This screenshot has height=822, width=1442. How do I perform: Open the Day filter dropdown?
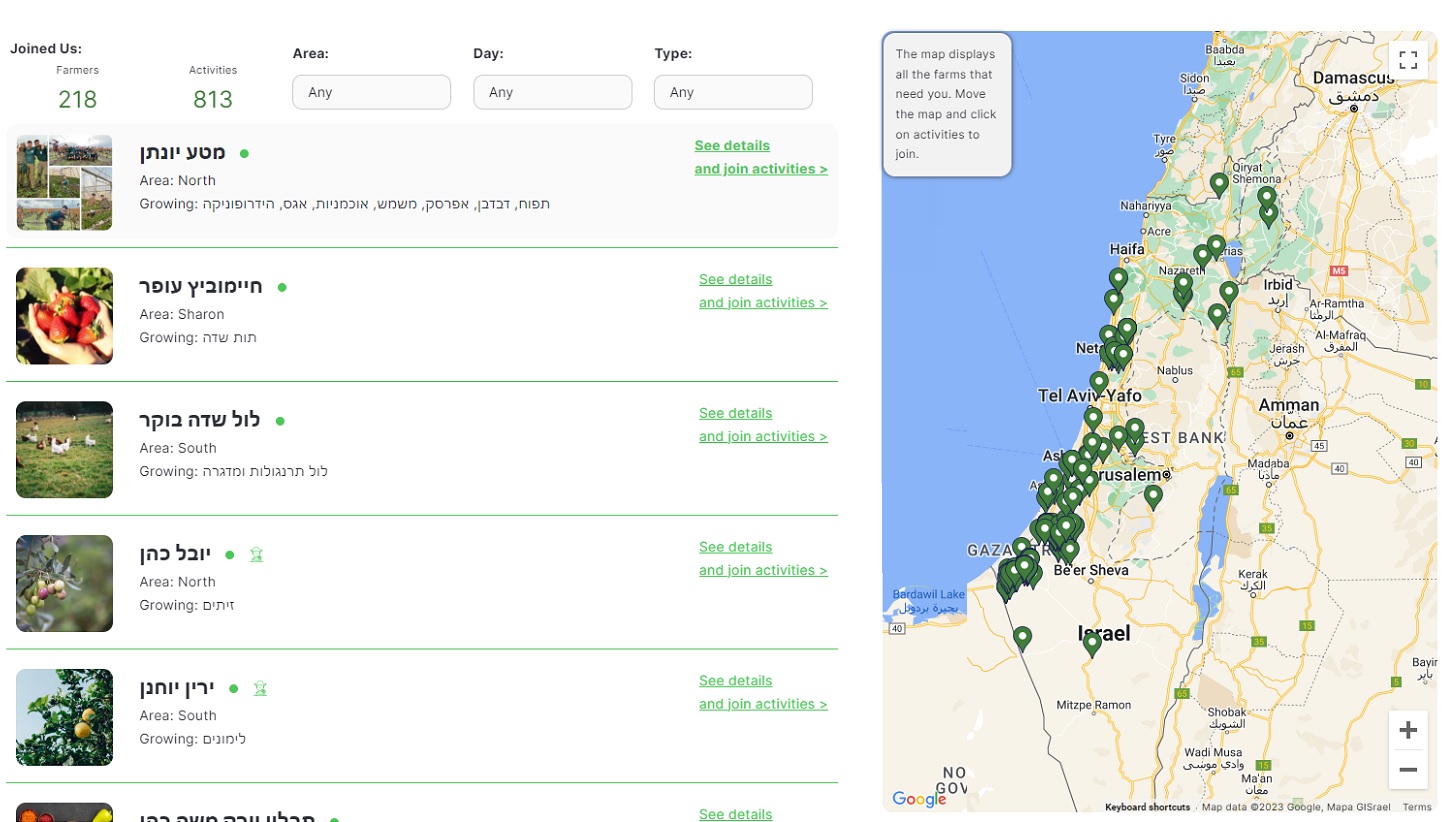coord(552,92)
